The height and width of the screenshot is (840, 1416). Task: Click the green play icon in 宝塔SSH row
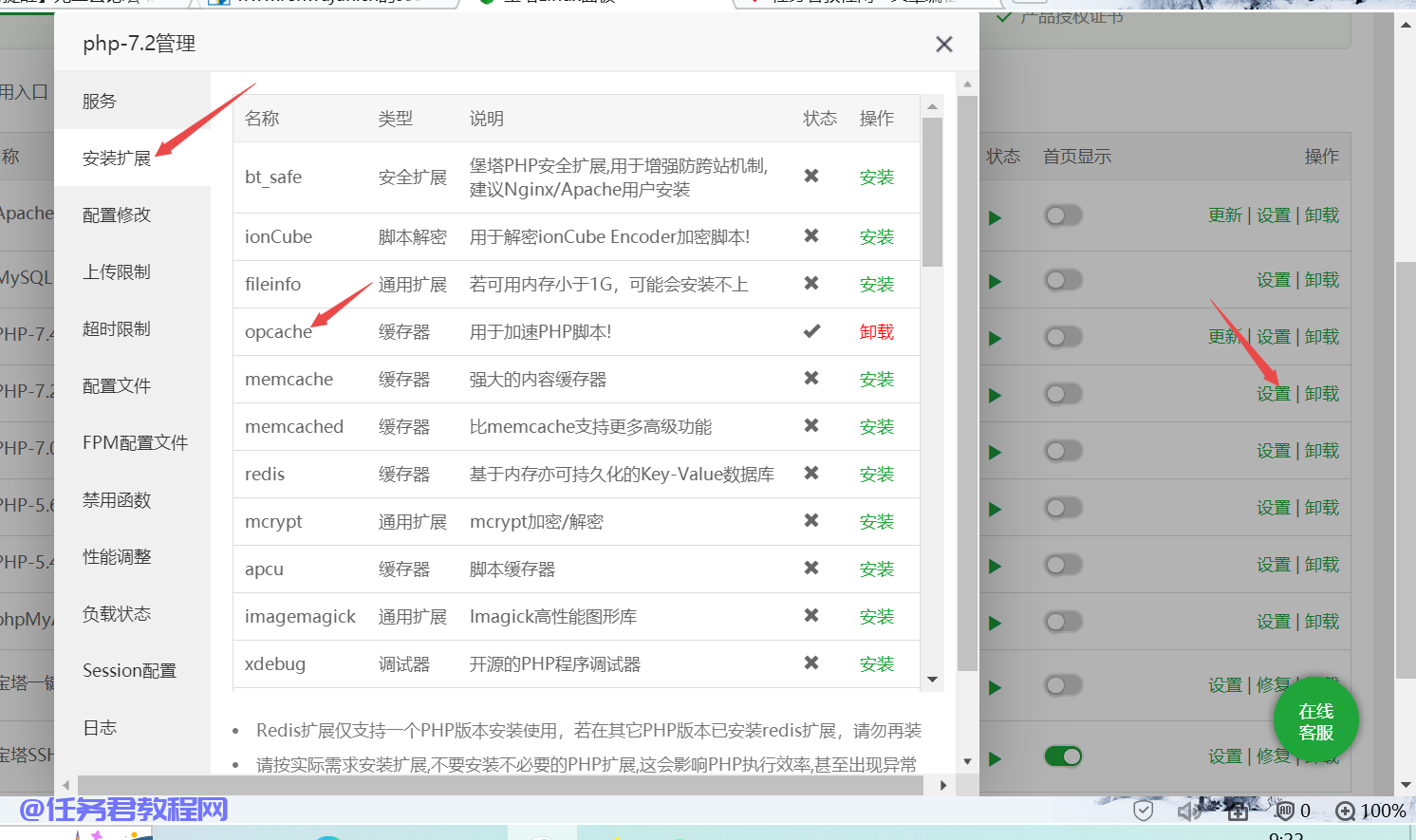(995, 758)
